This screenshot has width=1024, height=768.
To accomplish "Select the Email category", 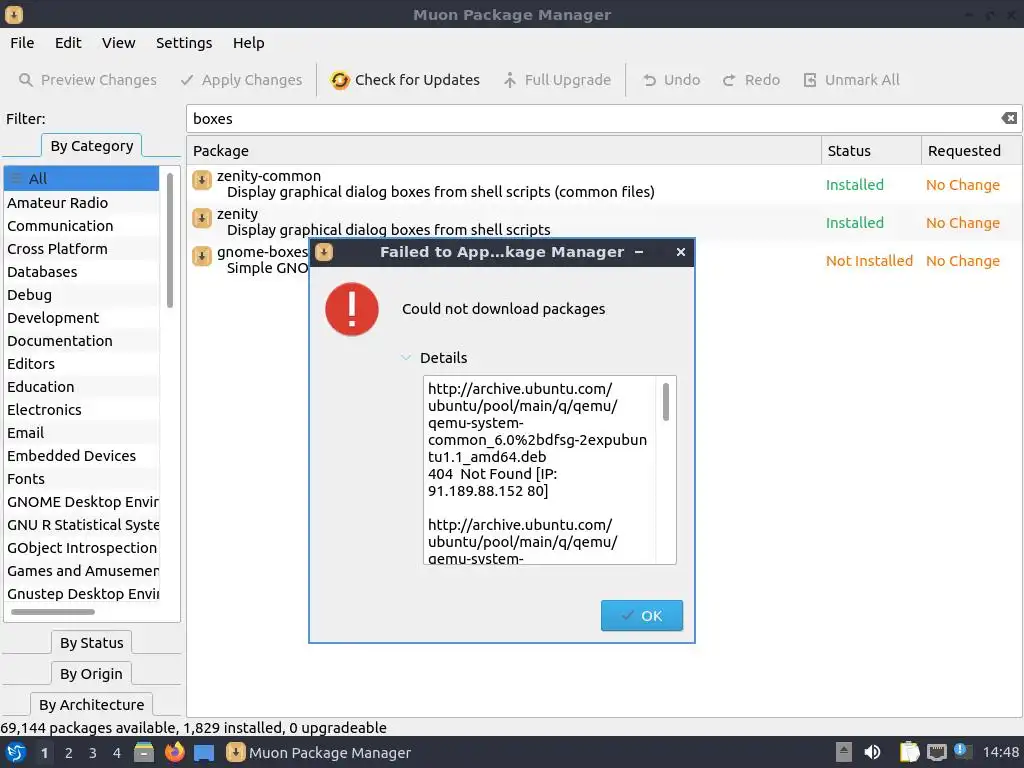I will (x=82, y=433).
